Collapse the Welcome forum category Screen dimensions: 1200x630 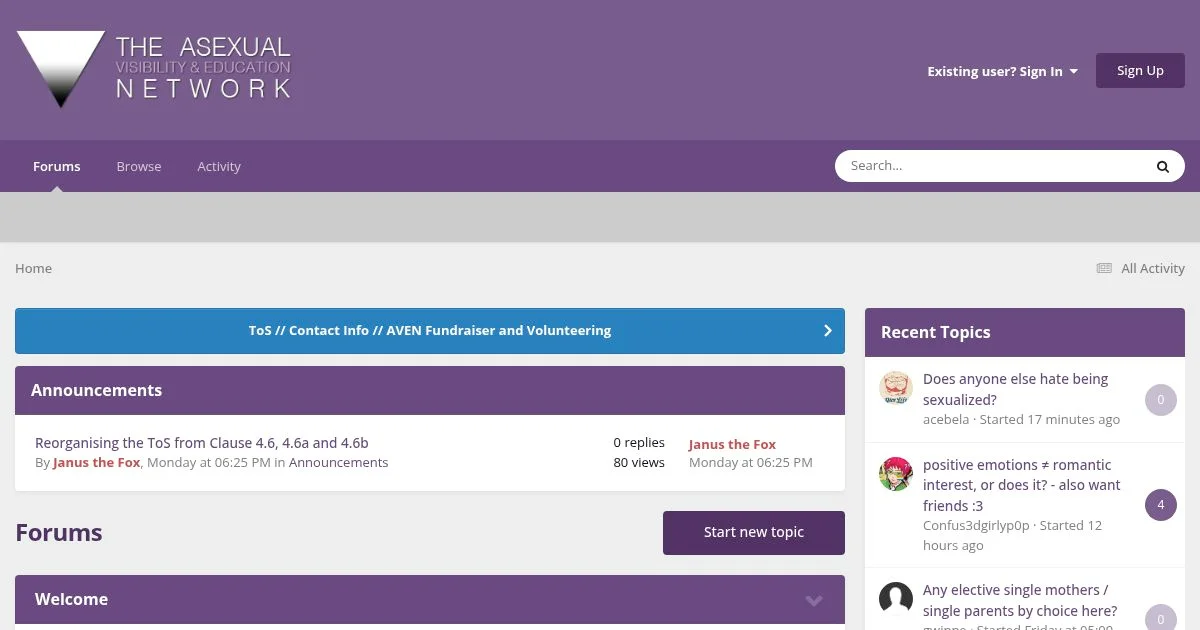814,600
